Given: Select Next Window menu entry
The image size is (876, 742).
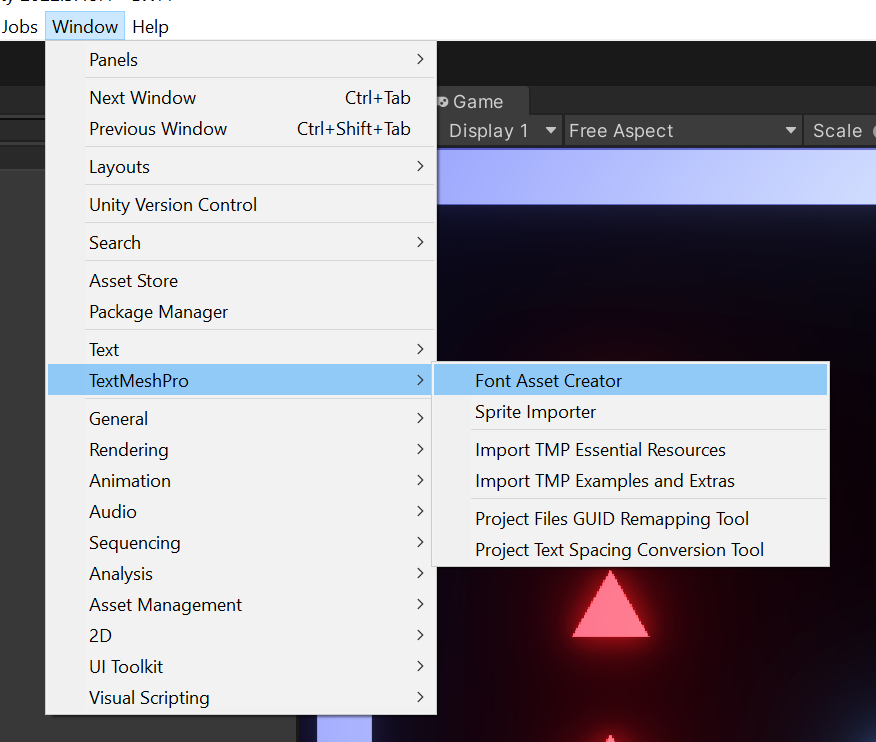Looking at the screenshot, I should click(240, 98).
